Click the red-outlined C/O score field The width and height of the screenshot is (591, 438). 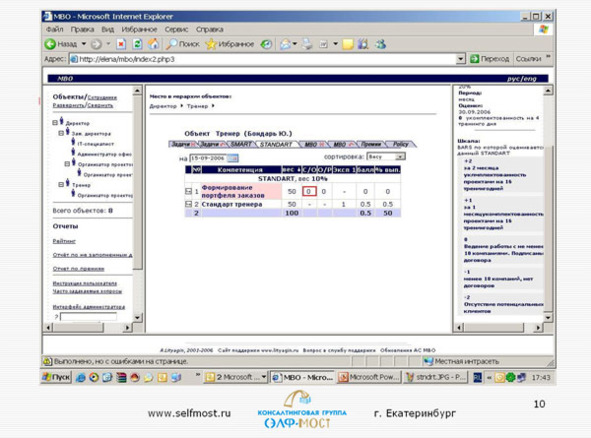pos(309,191)
